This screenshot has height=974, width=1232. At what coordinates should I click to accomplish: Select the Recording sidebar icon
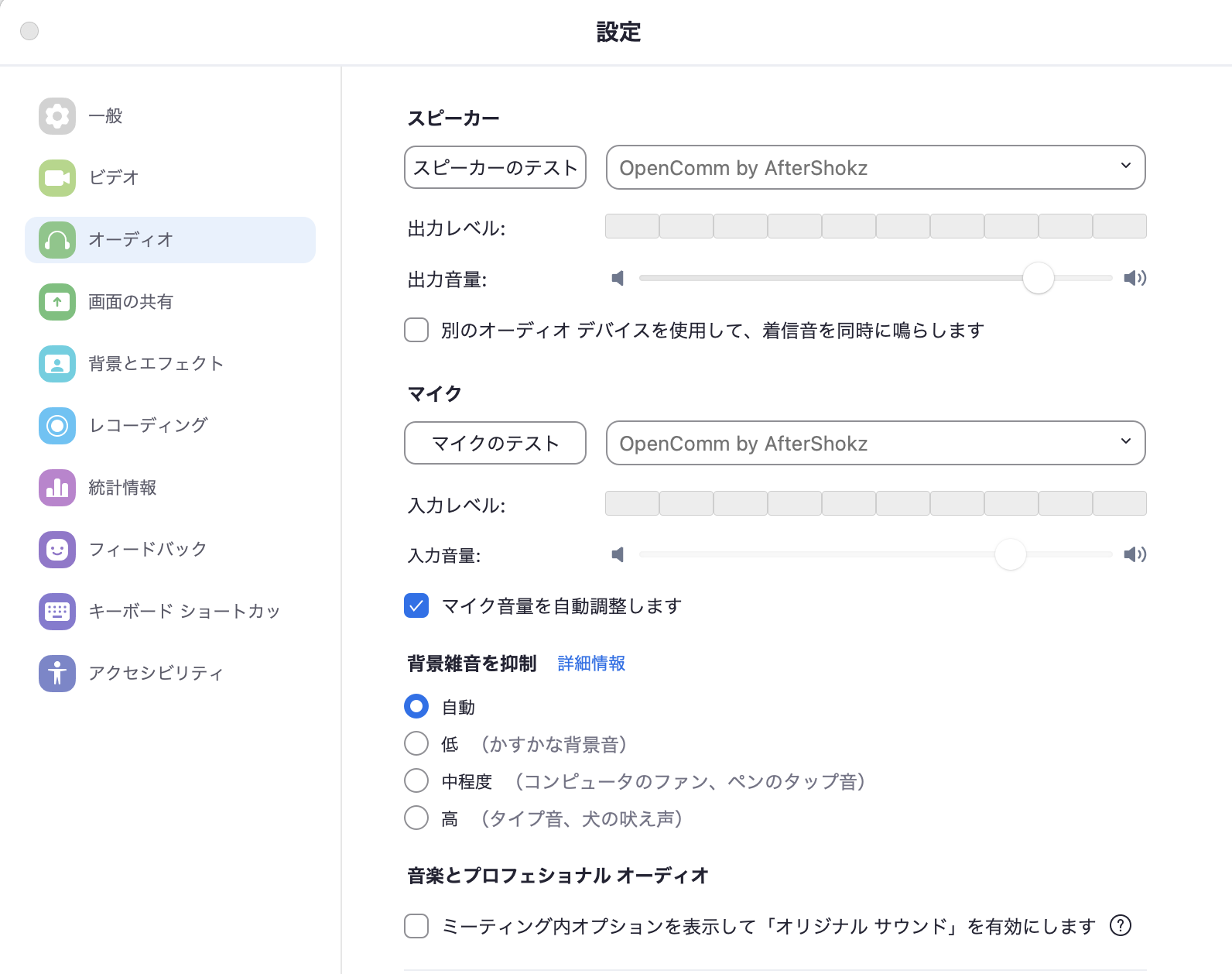click(57, 426)
